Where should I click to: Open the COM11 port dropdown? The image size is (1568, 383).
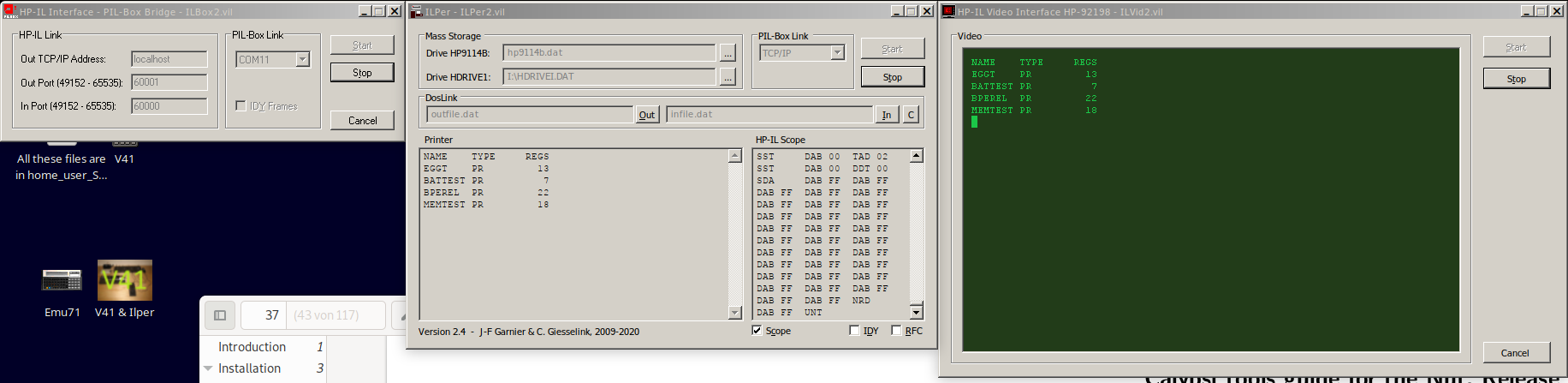(302, 59)
